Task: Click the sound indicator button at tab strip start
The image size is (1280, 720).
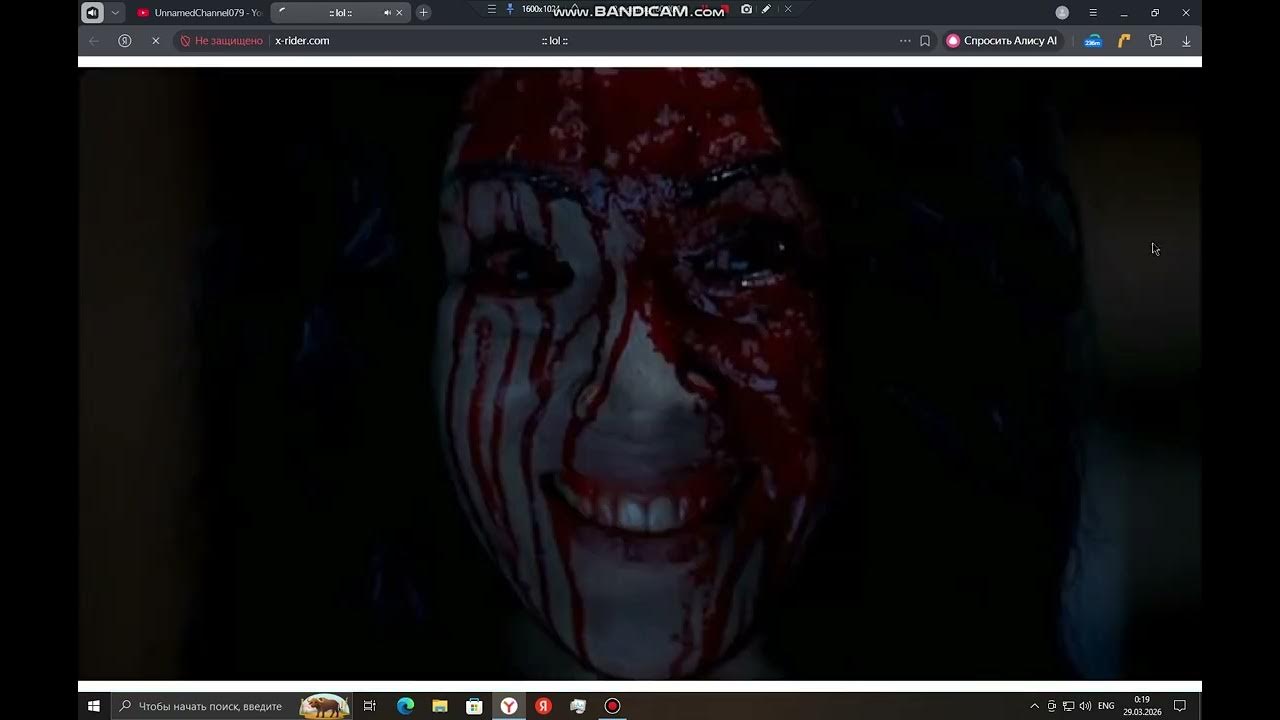Action: pyautogui.click(x=92, y=13)
